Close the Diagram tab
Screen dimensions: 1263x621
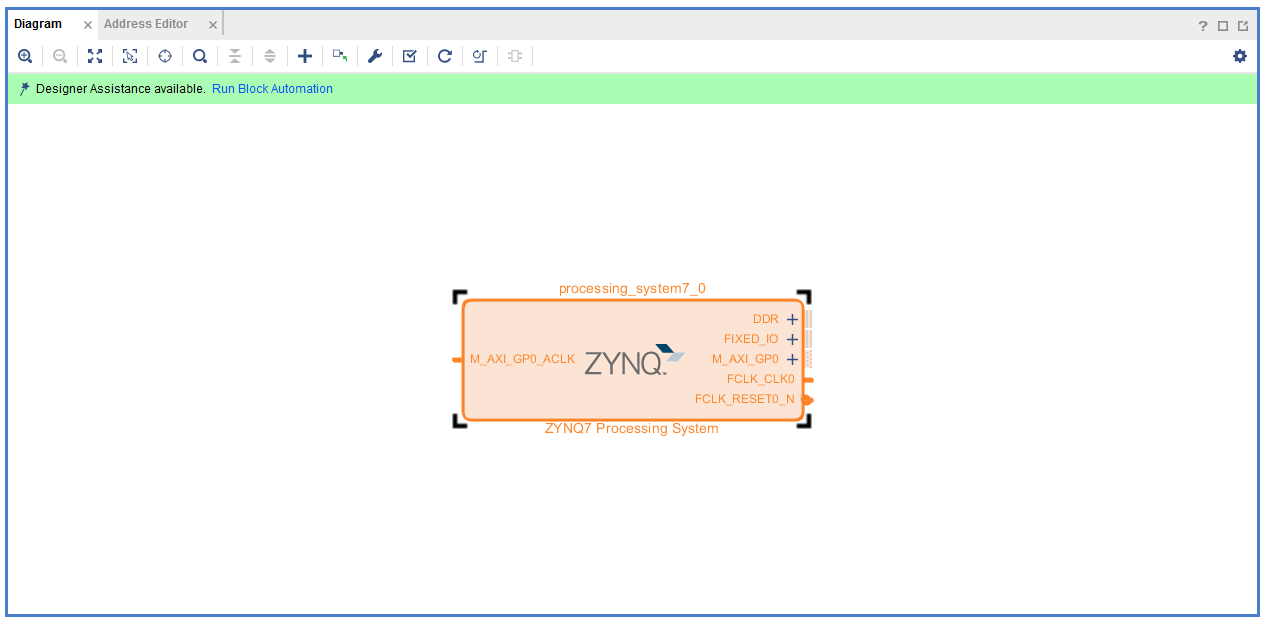pos(88,25)
